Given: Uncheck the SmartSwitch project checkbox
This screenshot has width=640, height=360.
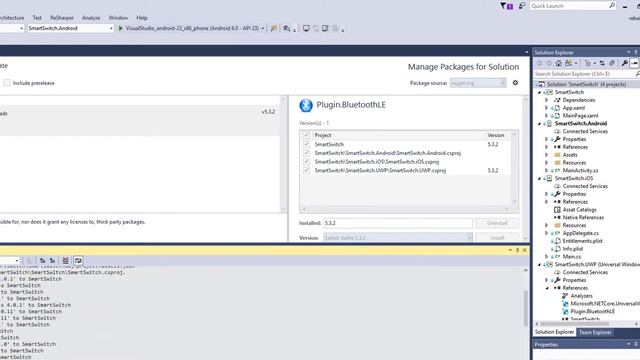Looking at the screenshot, I should coord(306,144).
